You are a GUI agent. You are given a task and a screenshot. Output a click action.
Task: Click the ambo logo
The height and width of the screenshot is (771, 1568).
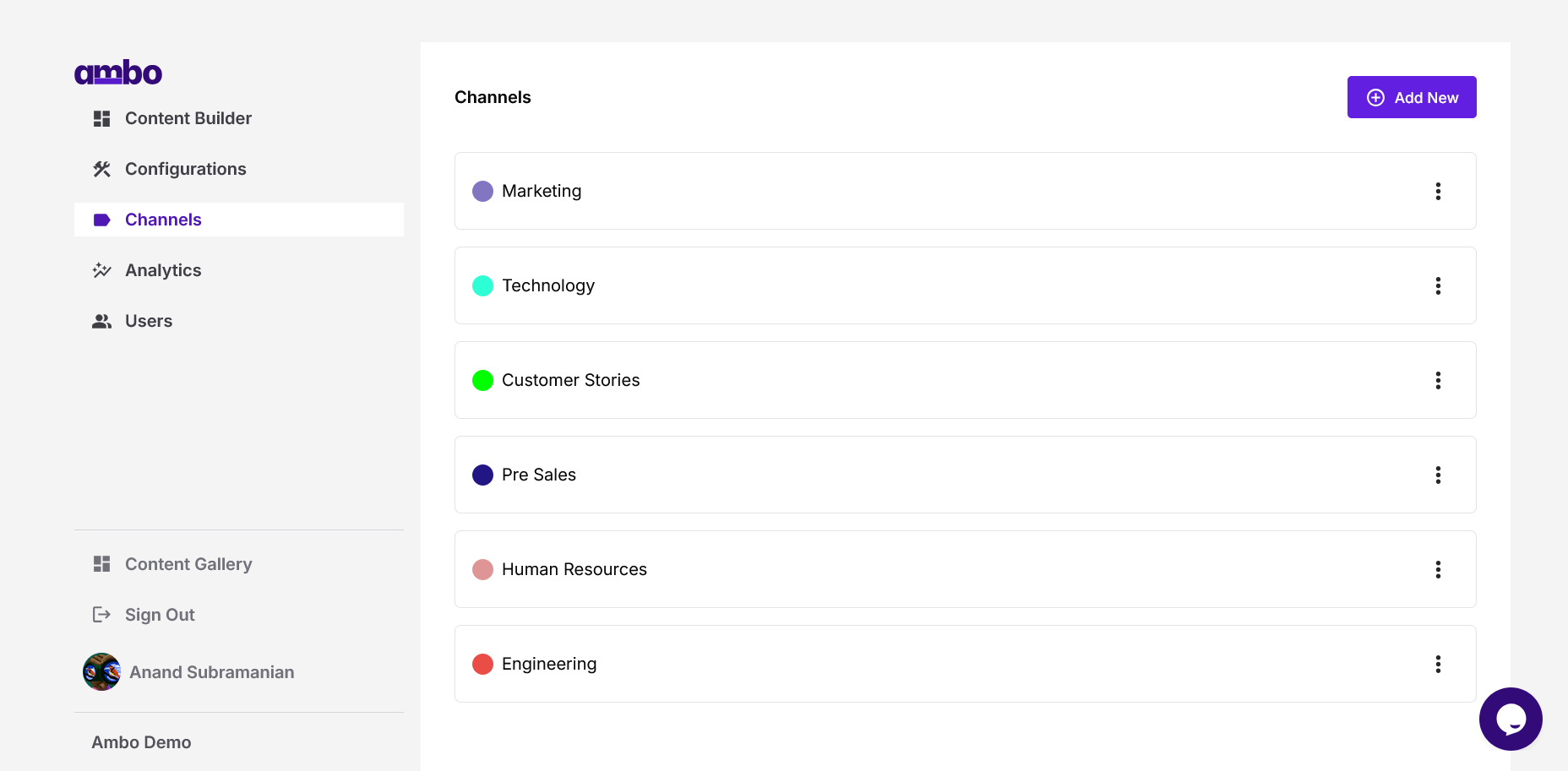(118, 73)
